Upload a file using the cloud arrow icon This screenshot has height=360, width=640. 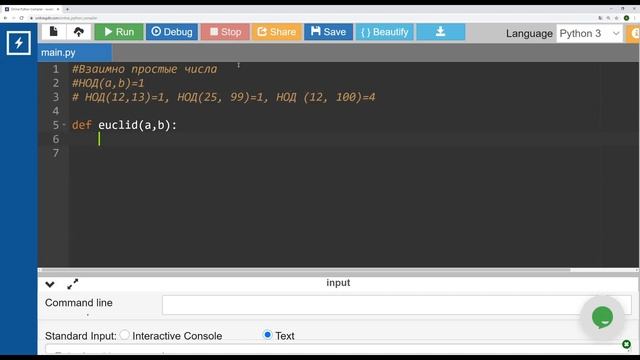79,32
